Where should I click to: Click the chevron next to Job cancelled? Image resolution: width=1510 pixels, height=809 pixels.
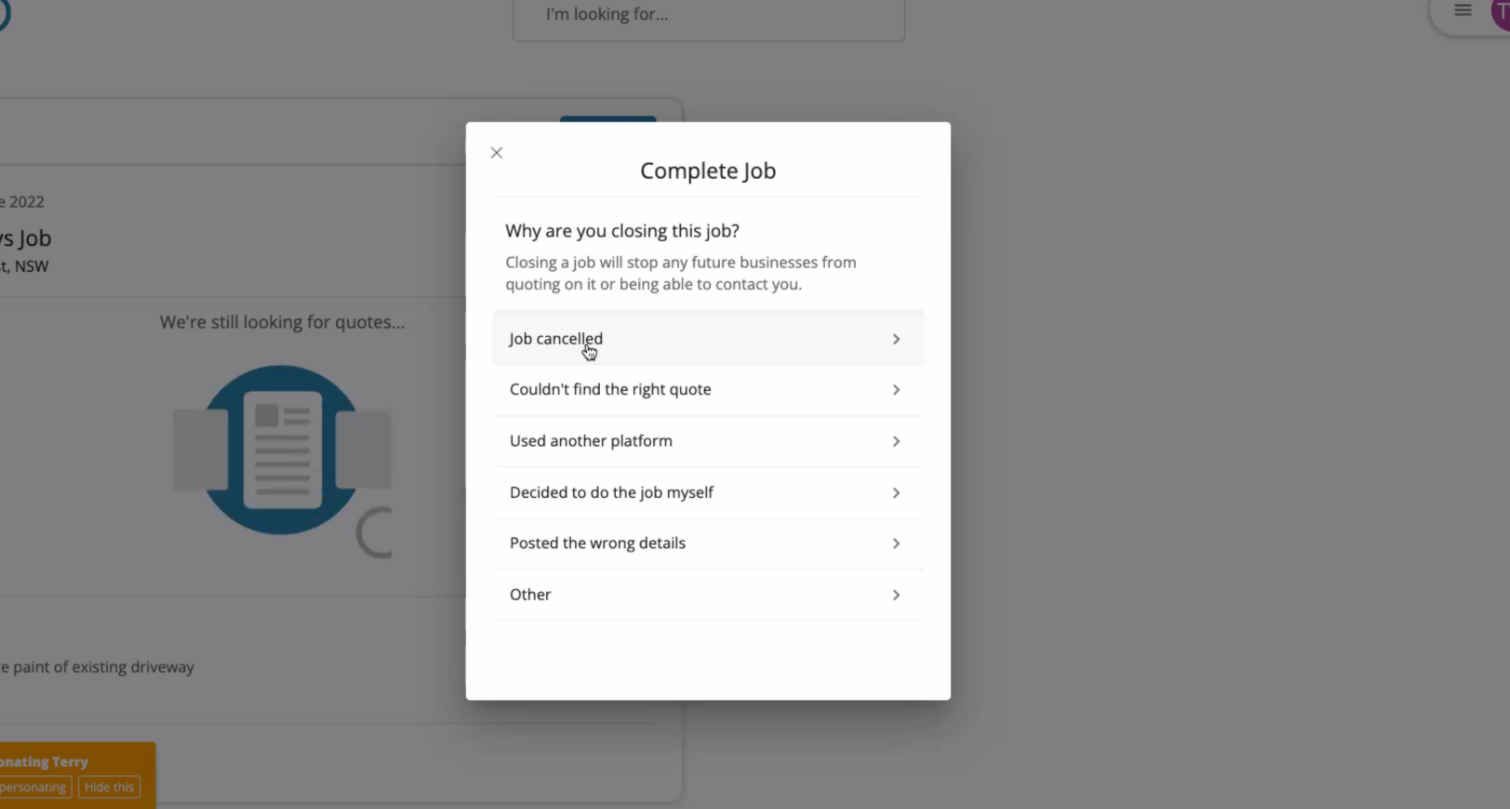pyautogui.click(x=896, y=339)
